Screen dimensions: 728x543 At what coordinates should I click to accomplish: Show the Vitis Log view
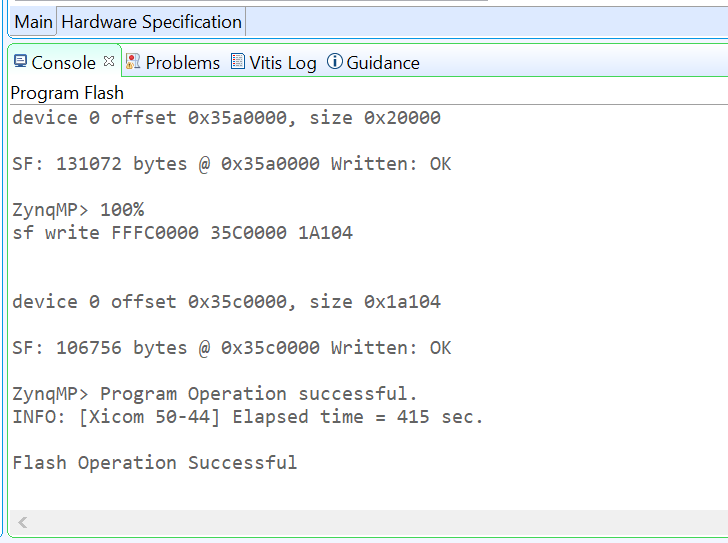pos(283,63)
